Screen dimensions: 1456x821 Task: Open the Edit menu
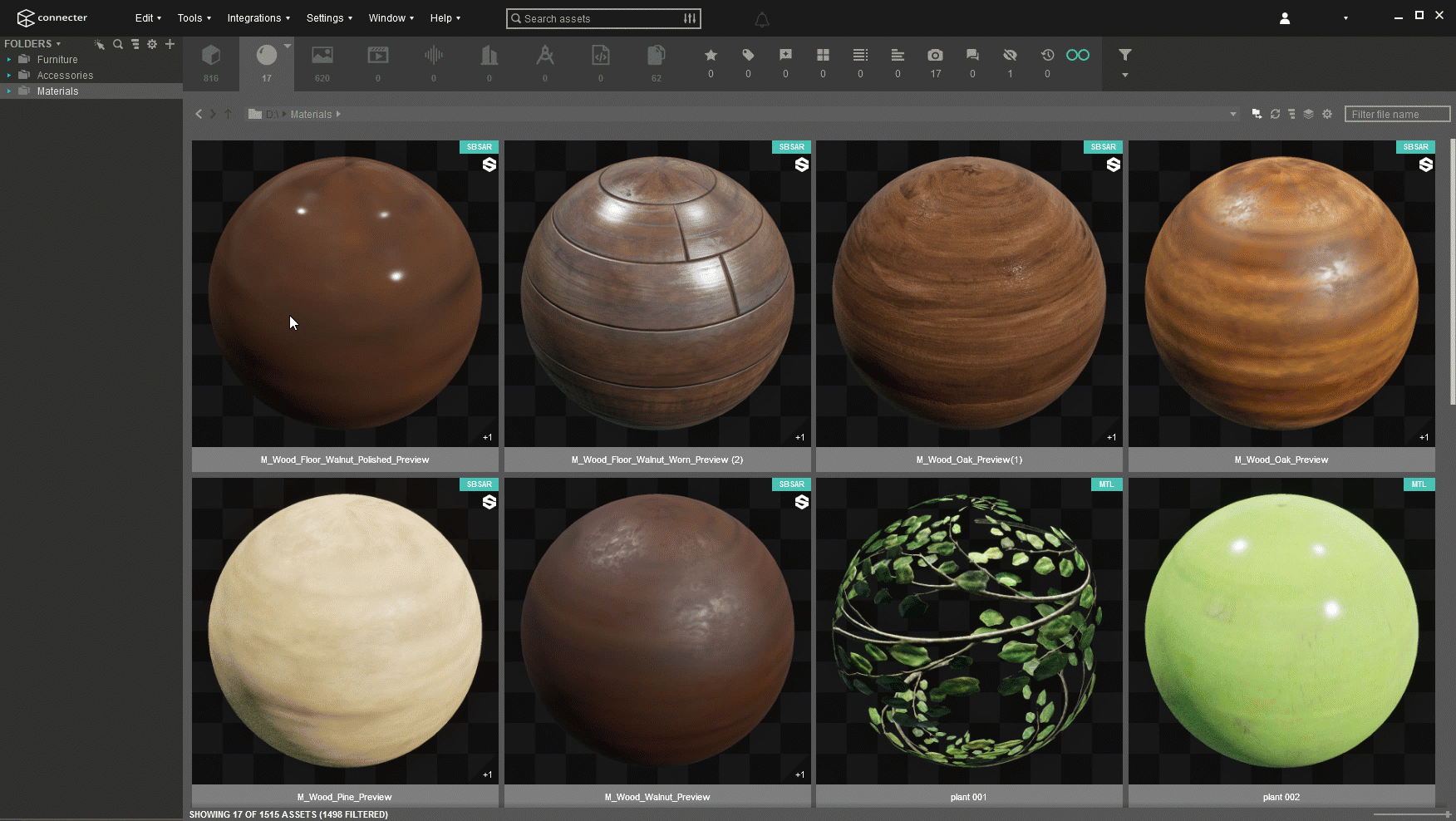148,17
